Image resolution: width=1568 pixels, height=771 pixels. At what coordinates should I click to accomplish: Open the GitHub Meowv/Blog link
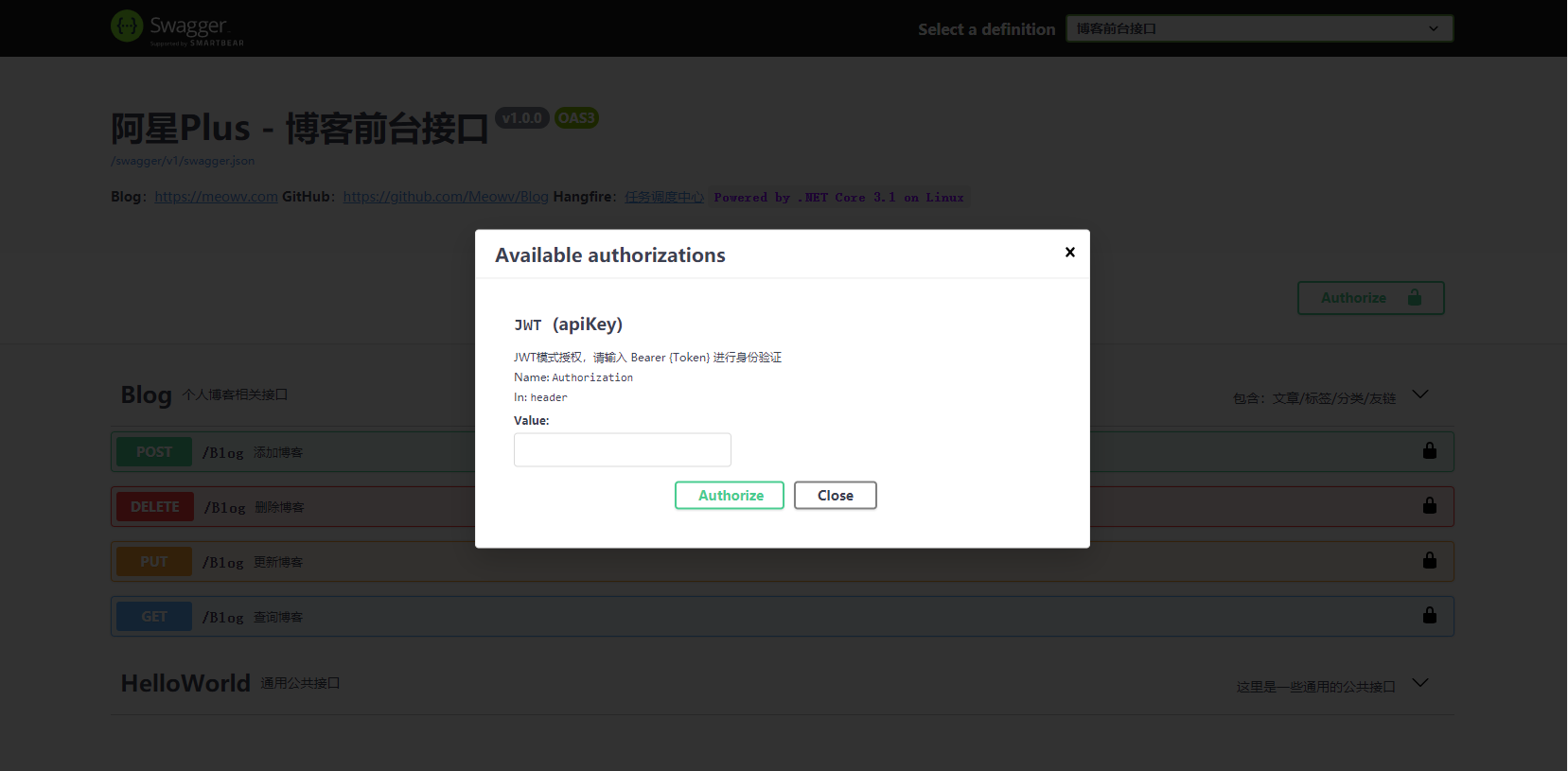446,197
